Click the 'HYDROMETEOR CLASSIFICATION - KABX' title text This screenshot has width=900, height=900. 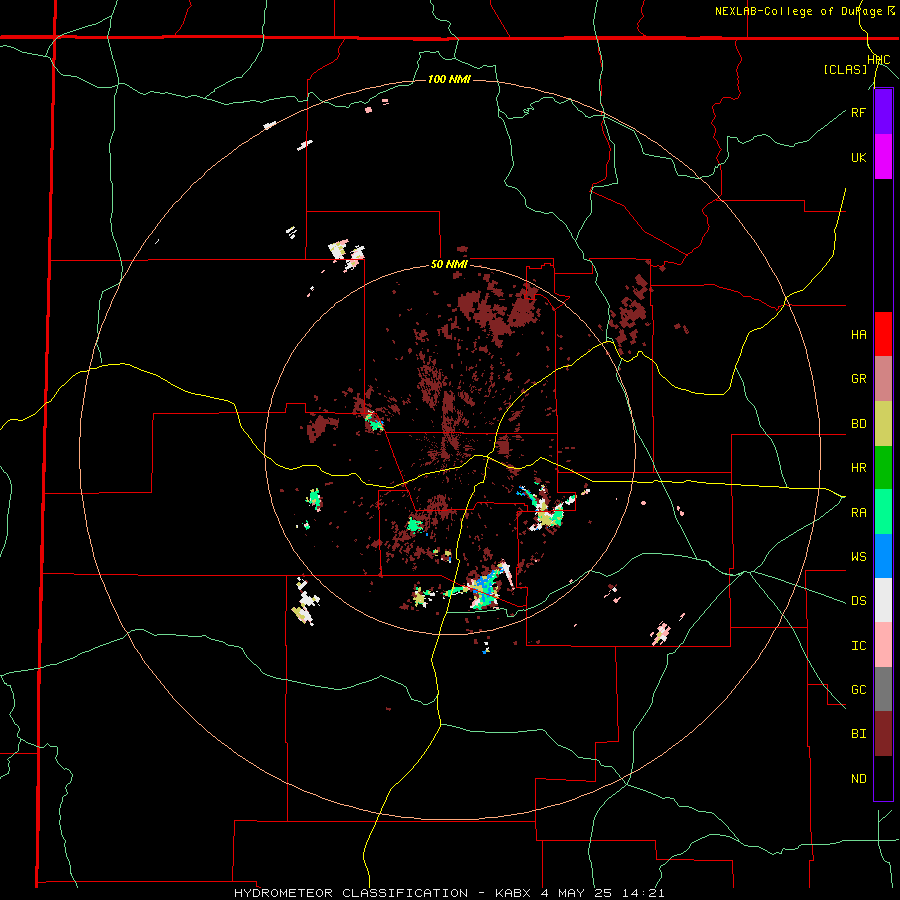(382, 893)
